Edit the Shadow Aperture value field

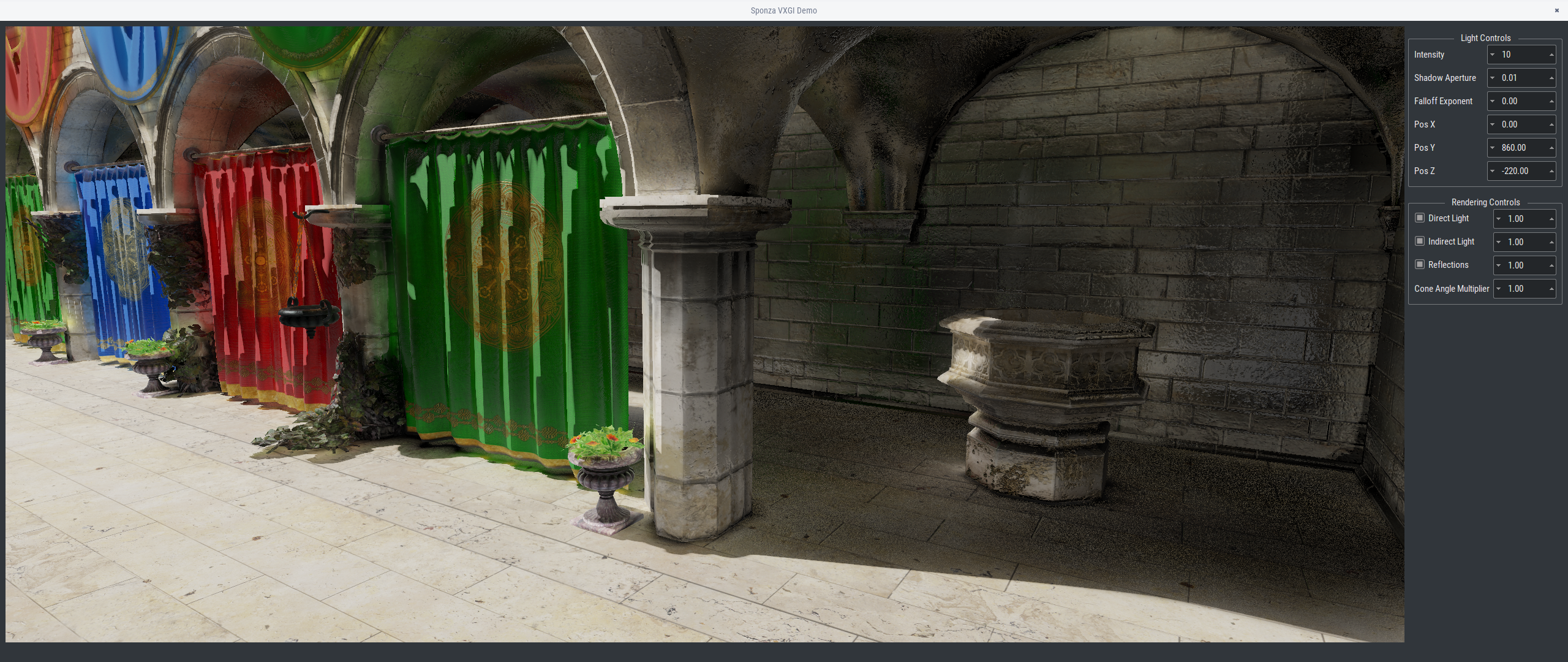tap(1522, 78)
